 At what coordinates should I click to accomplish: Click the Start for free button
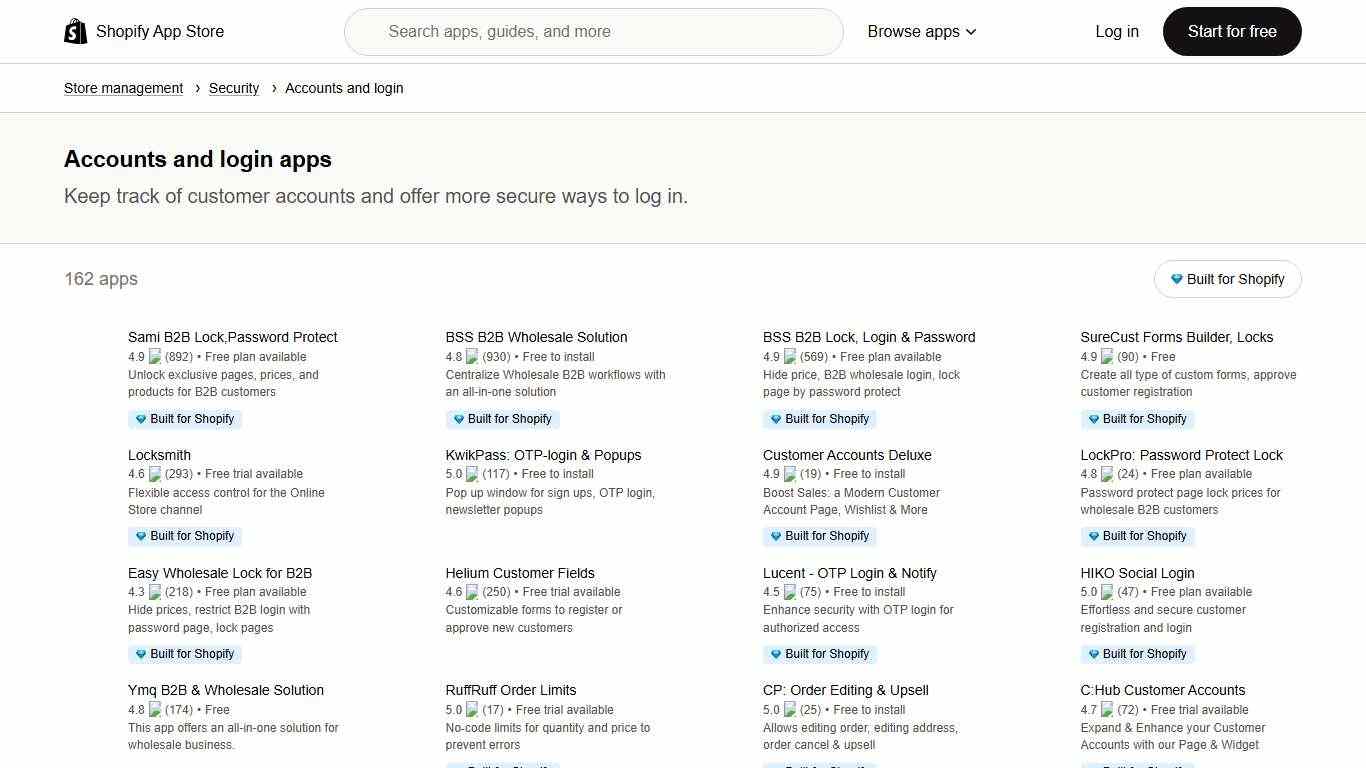coord(1231,31)
